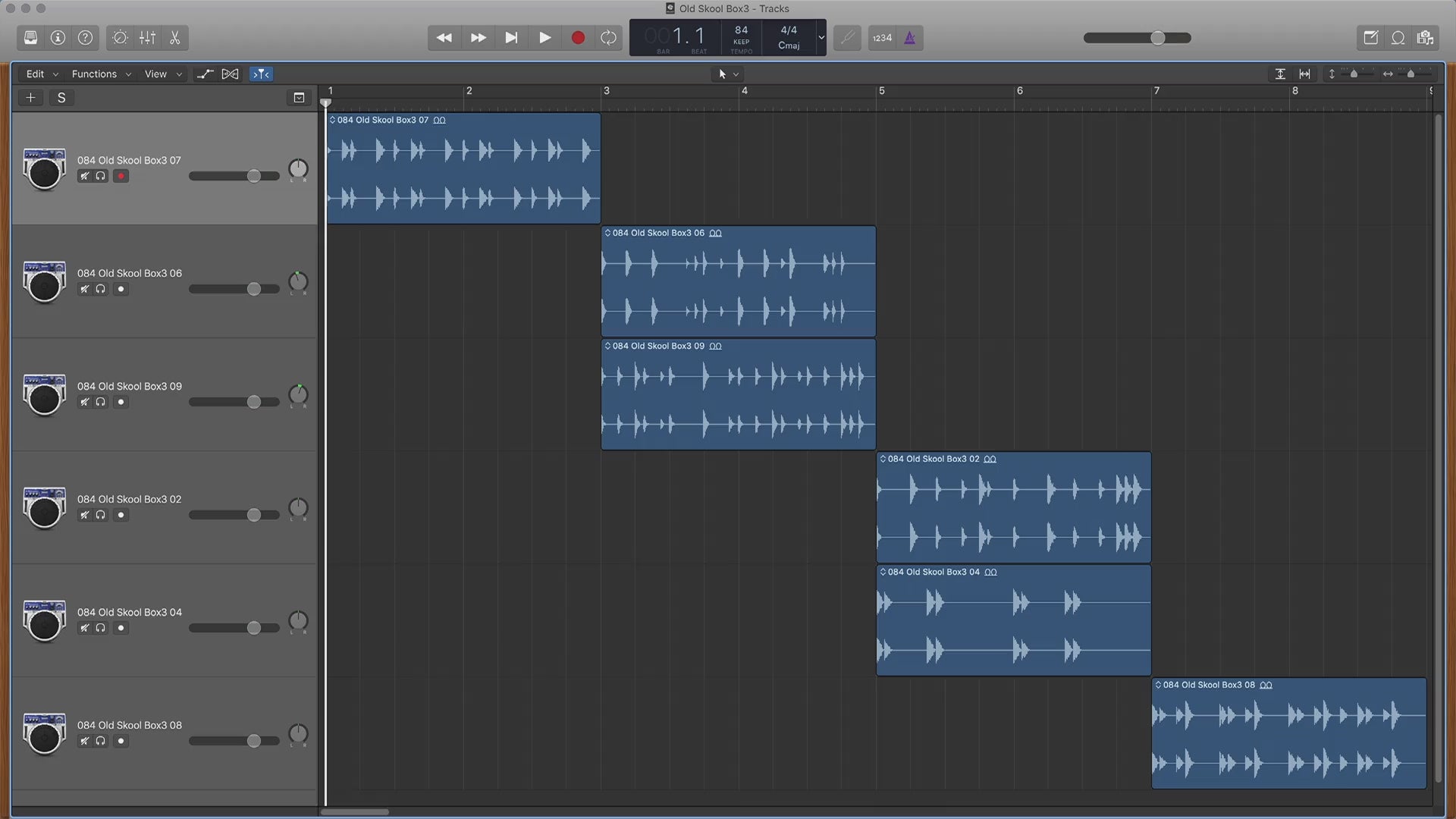Disable record on Old Skool Box3 07
The width and height of the screenshot is (1456, 819).
pyautogui.click(x=121, y=176)
